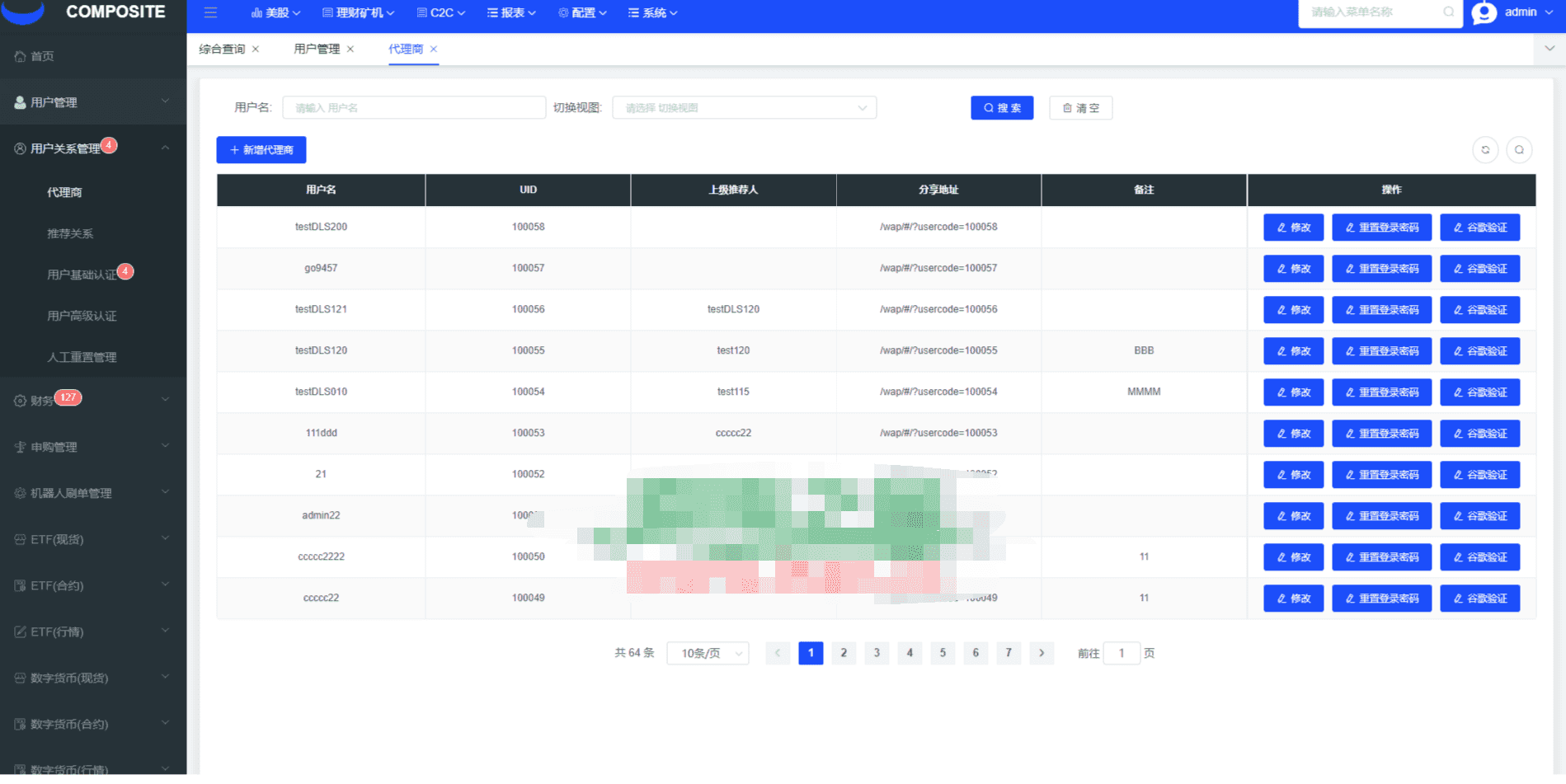Click the admin avatar icon
The height and width of the screenshot is (784, 1566).
click(1484, 12)
